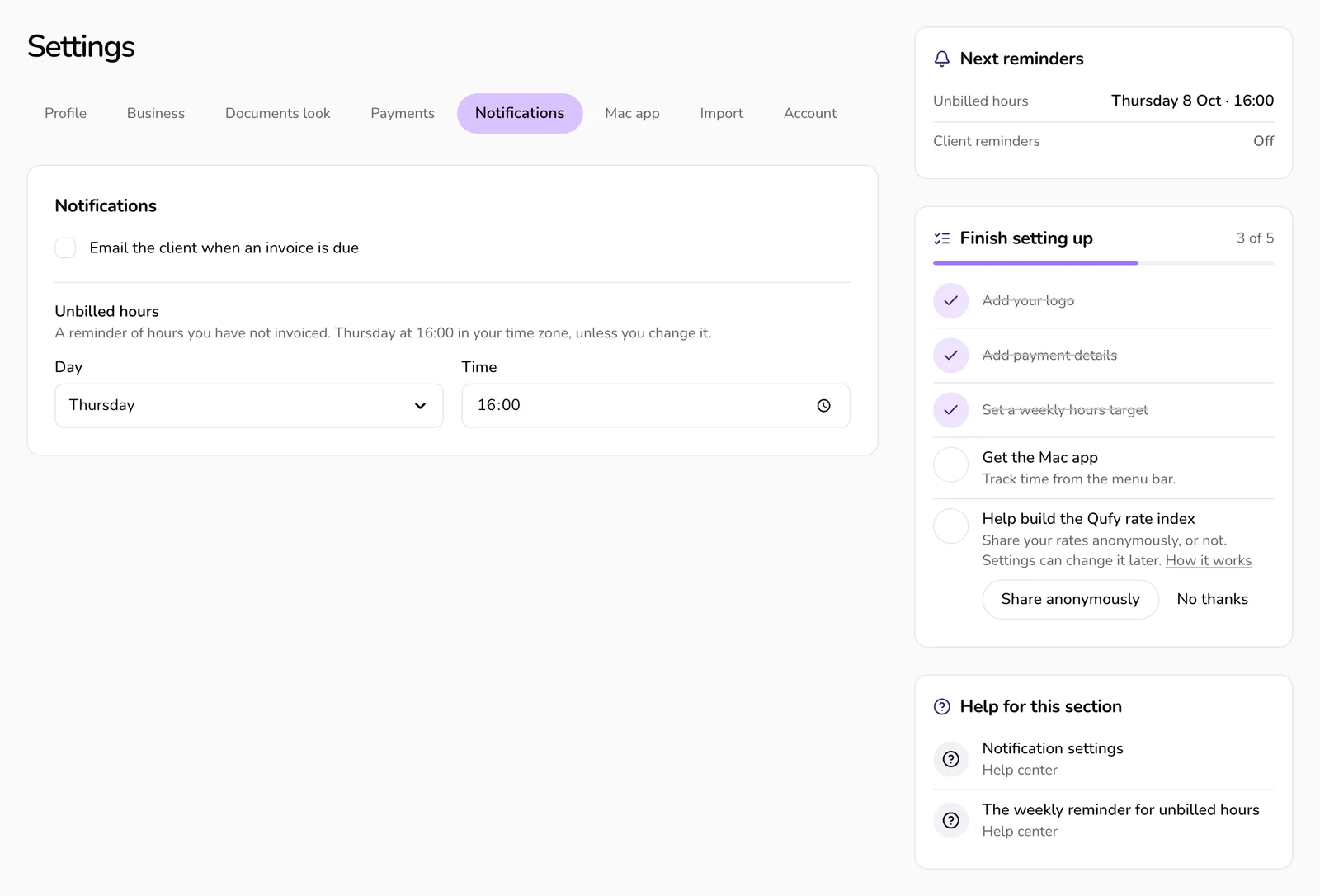This screenshot has width=1320, height=896.
Task: Click the Client reminders Off value
Action: point(1263,141)
